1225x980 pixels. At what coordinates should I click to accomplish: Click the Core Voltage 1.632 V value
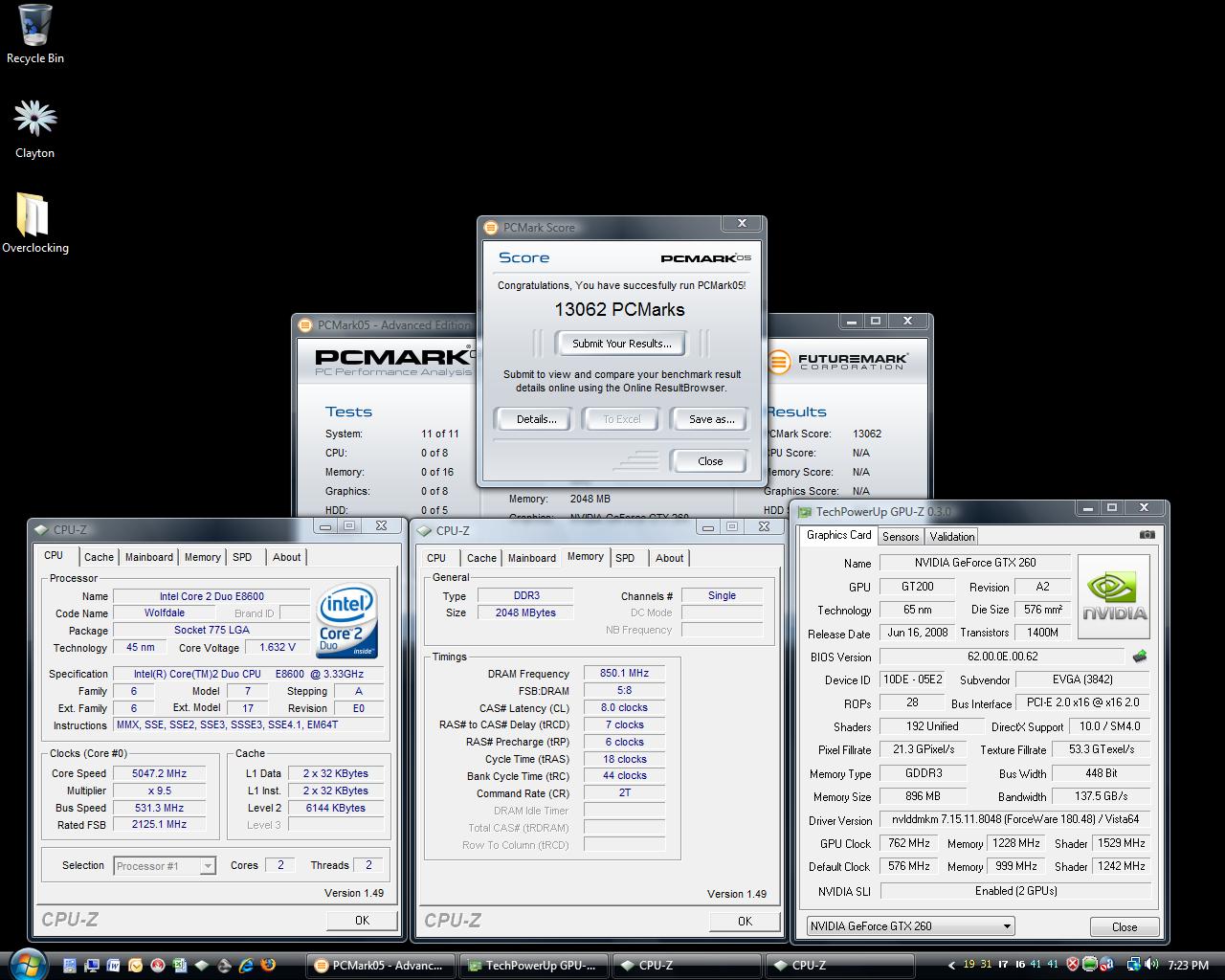(278, 647)
